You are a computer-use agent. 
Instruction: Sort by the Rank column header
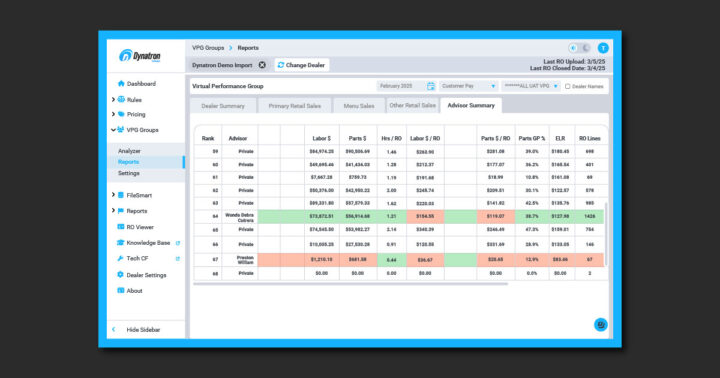click(208, 138)
